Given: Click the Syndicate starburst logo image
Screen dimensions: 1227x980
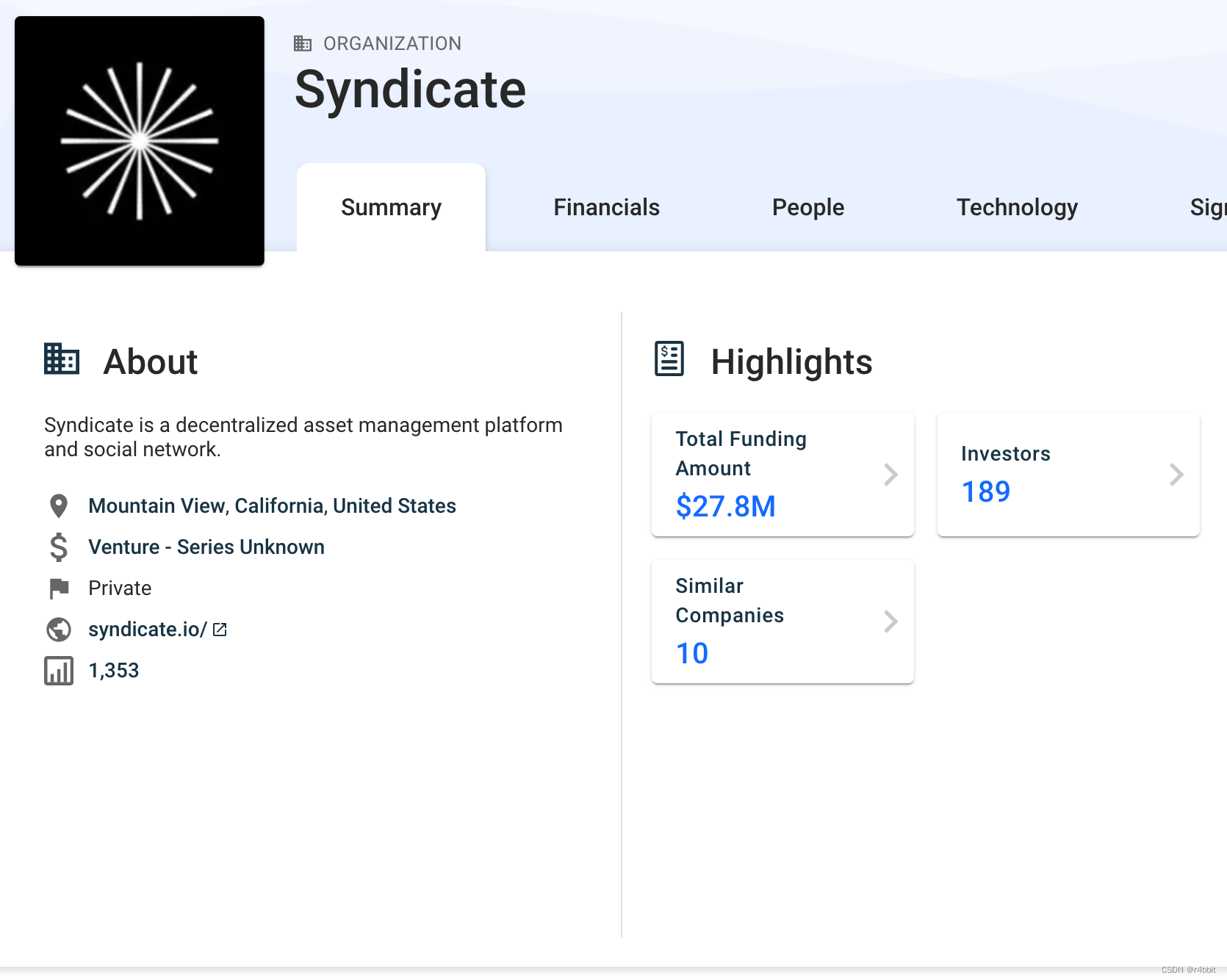Looking at the screenshot, I should pos(140,141).
